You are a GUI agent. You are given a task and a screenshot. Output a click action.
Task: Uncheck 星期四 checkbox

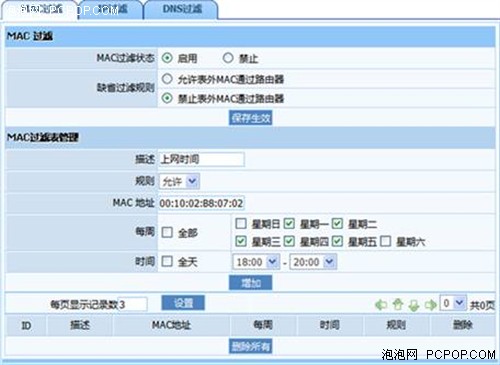click(289, 241)
